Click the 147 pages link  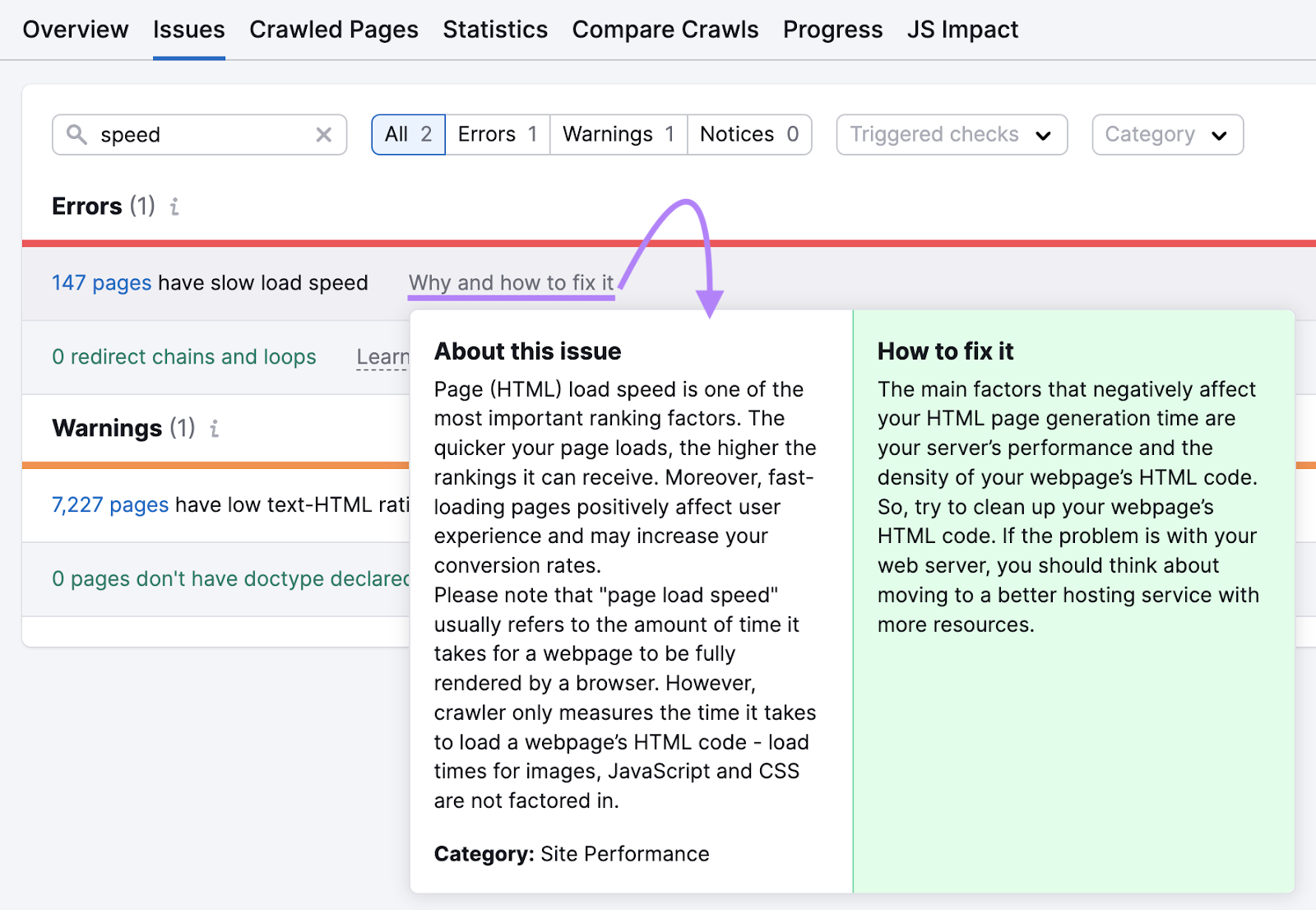coord(101,282)
